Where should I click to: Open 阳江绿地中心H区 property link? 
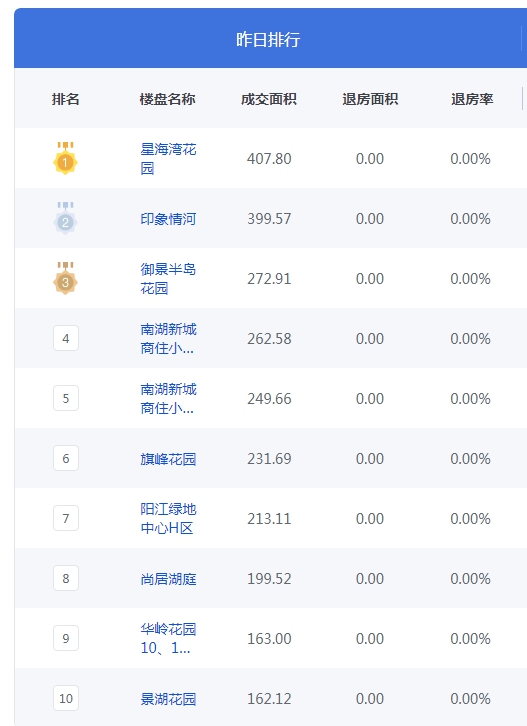point(168,518)
